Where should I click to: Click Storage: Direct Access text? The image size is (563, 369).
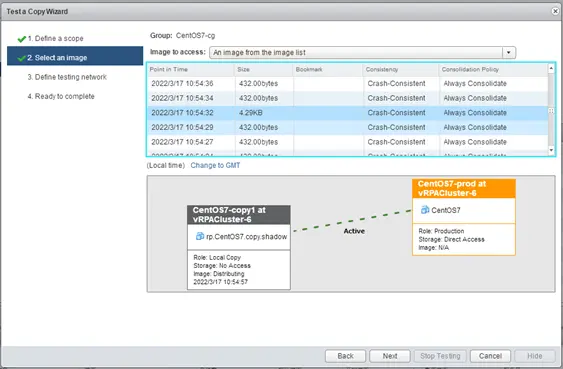click(x=451, y=239)
